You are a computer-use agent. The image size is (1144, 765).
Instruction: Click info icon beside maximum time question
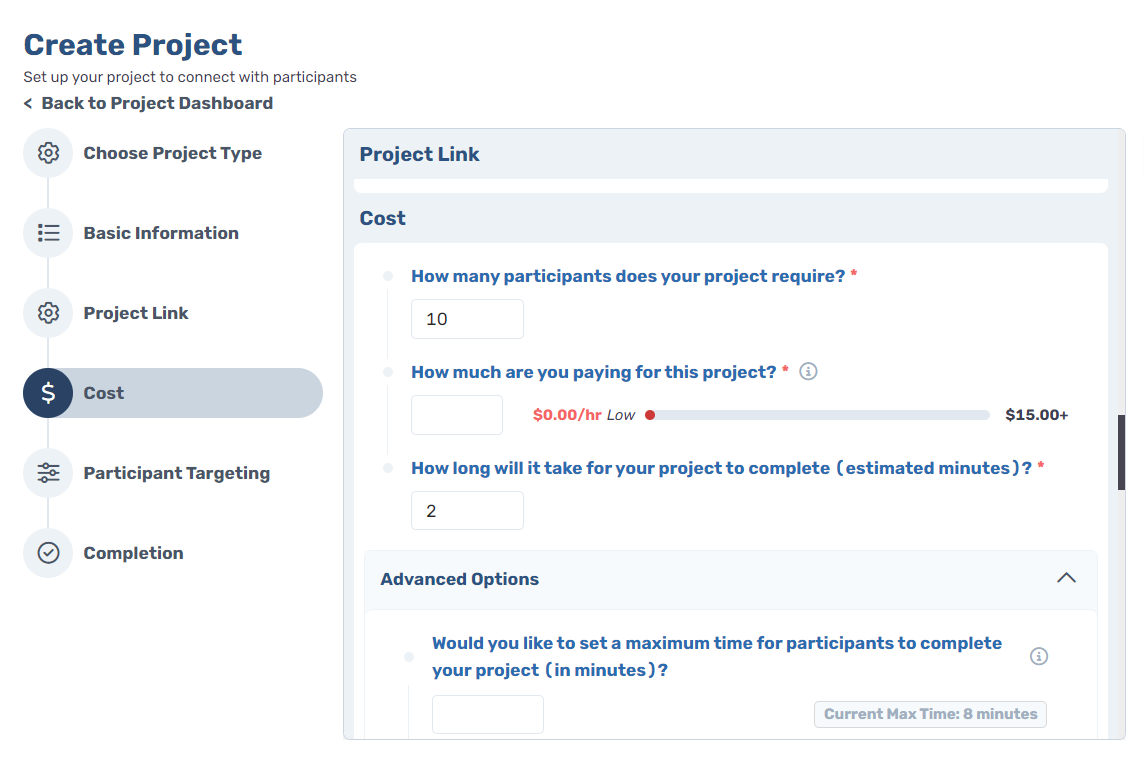tap(1038, 656)
